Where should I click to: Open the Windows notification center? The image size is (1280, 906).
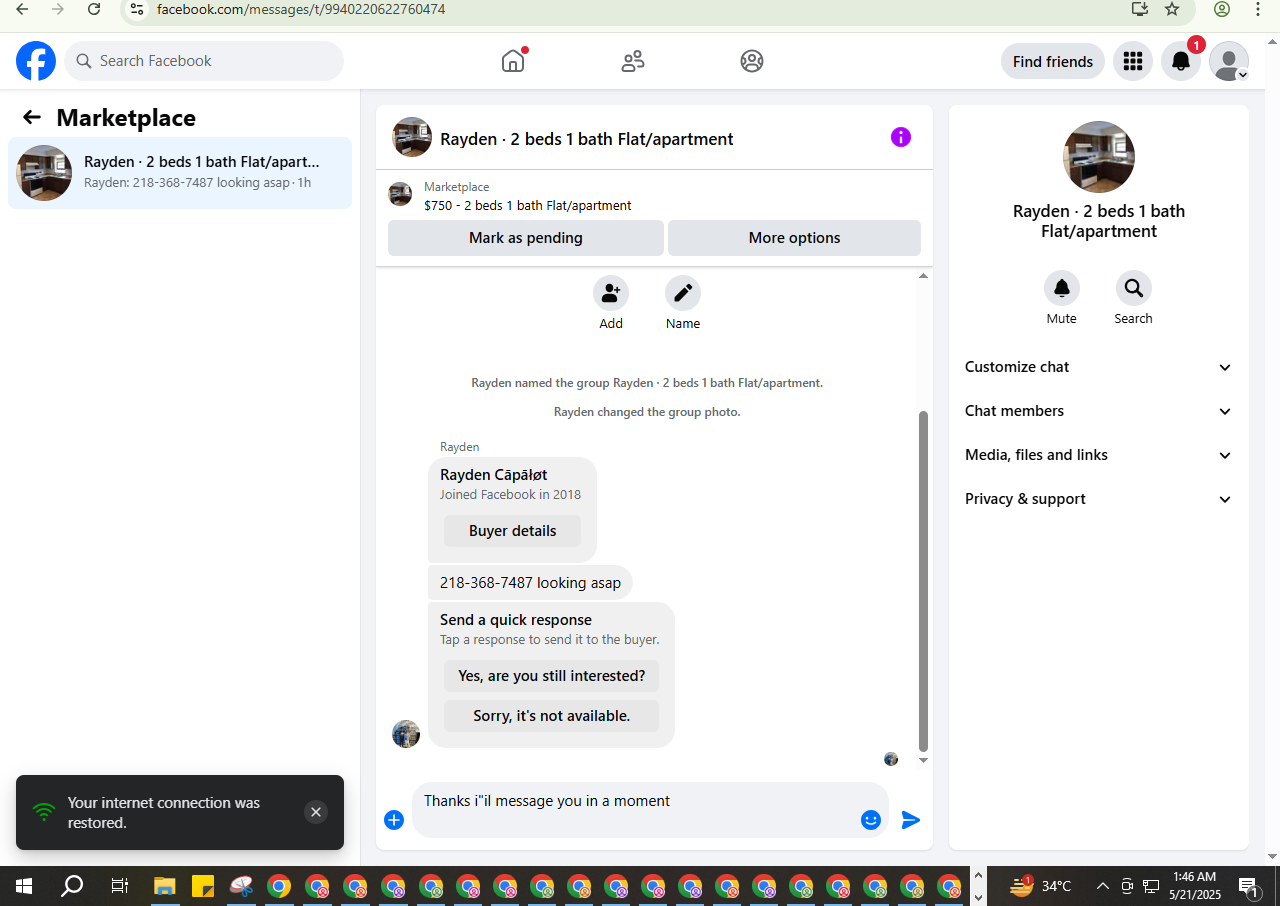(x=1249, y=886)
